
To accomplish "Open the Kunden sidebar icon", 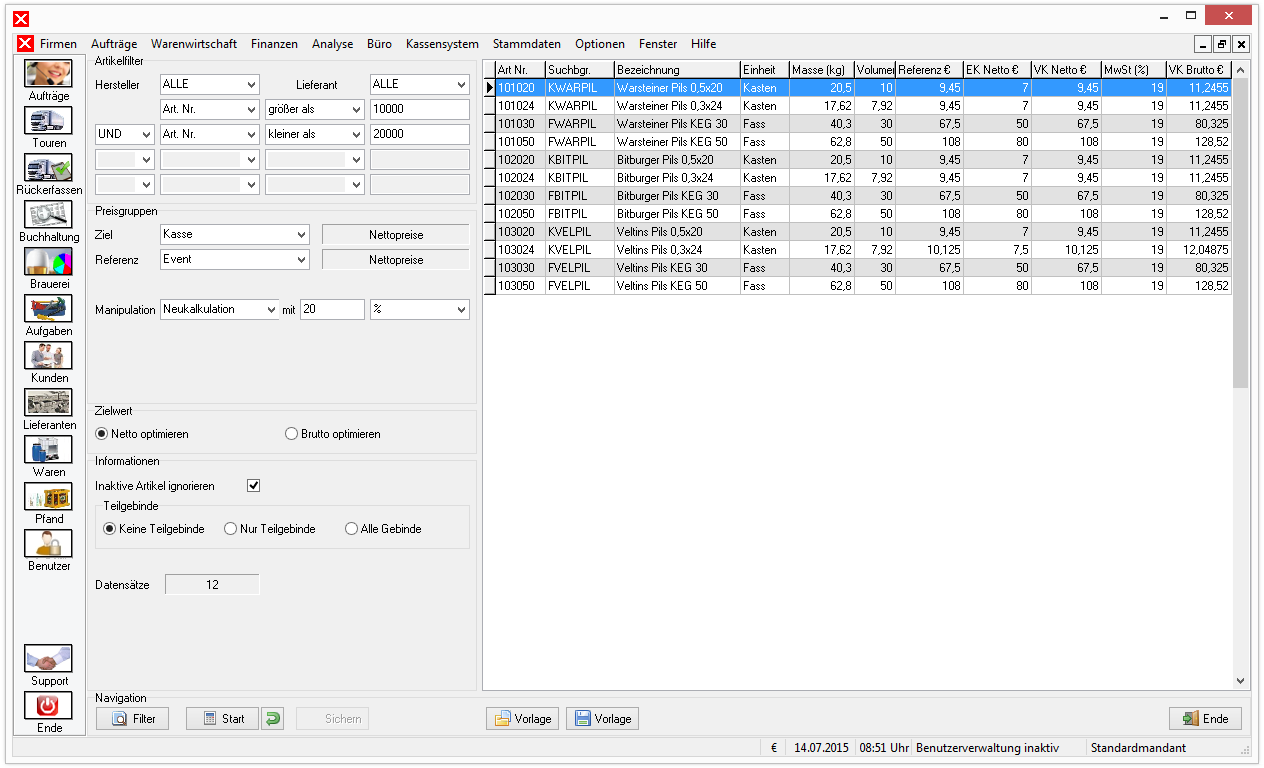I will coord(48,356).
